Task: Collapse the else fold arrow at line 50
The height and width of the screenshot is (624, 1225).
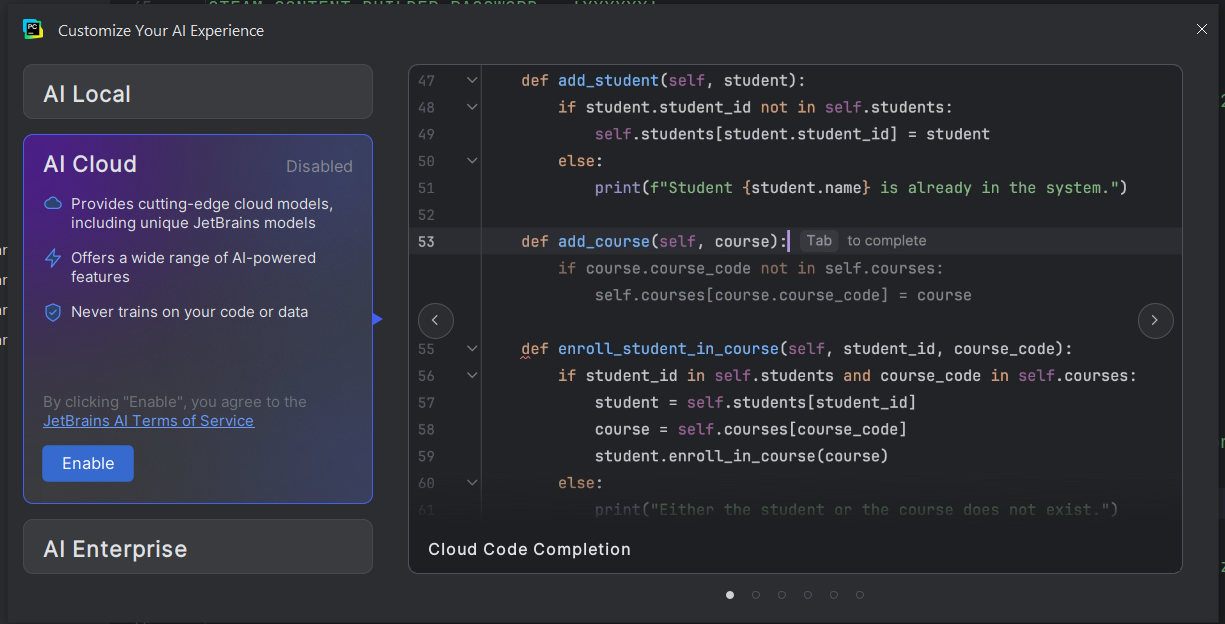Action: [472, 161]
